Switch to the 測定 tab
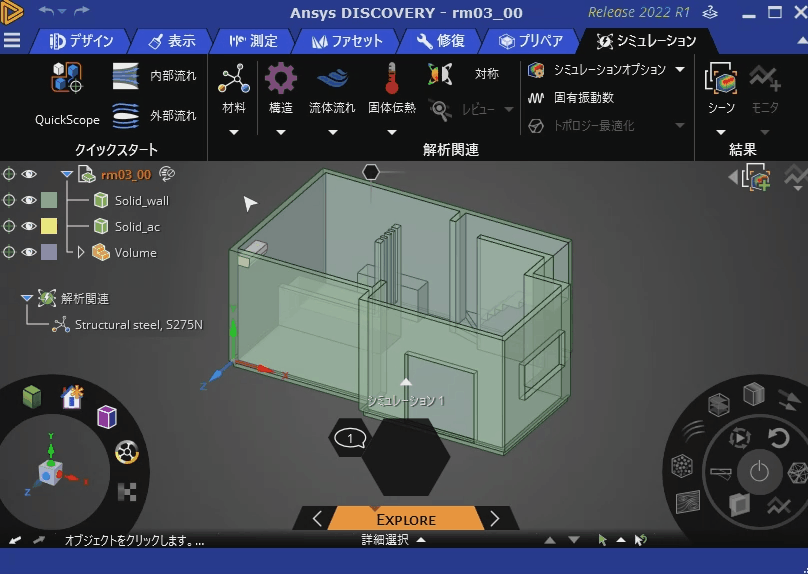The height and width of the screenshot is (574, 808). point(254,41)
